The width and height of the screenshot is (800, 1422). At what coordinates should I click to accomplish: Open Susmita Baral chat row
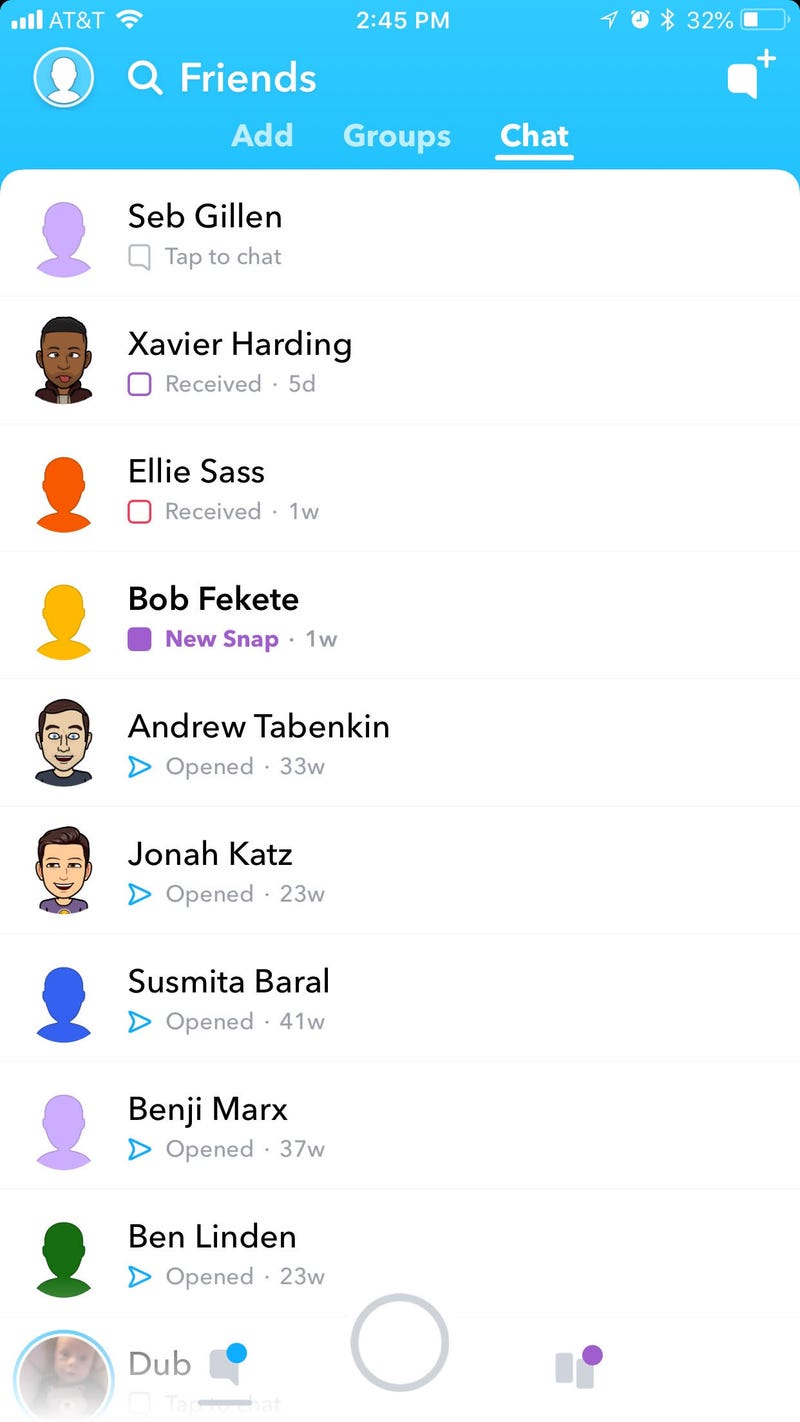click(x=400, y=998)
